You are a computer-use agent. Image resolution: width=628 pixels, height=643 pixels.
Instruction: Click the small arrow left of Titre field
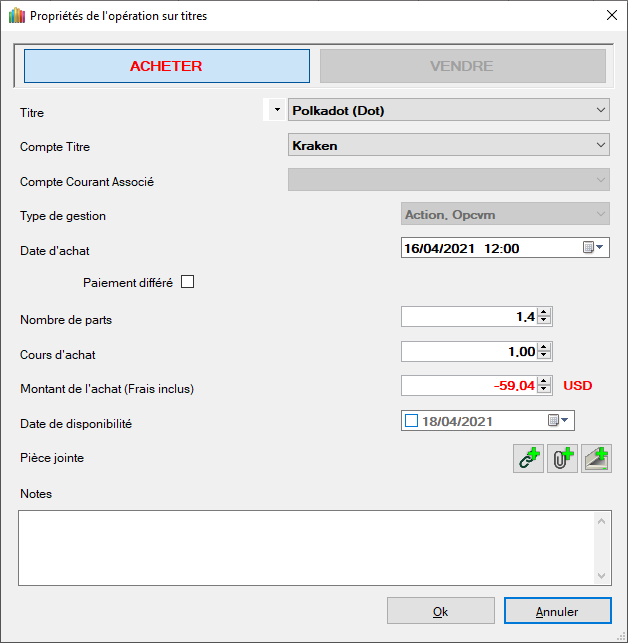click(x=277, y=110)
